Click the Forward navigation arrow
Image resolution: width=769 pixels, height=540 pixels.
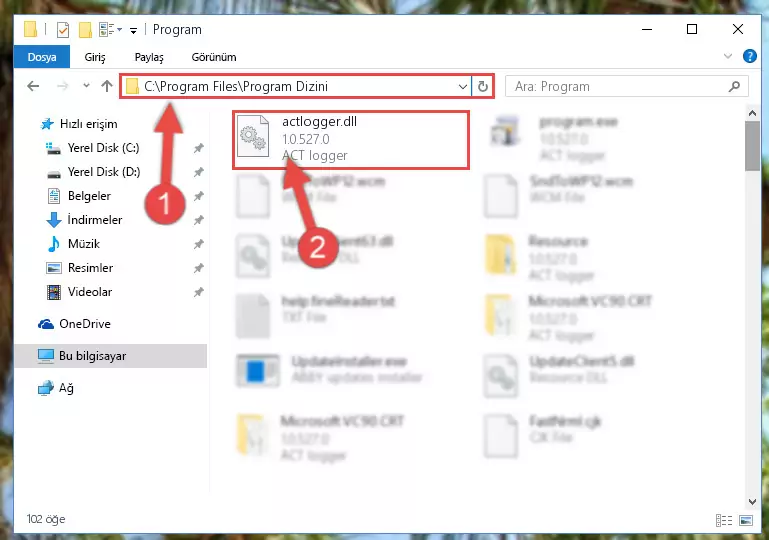pyautogui.click(x=62, y=86)
